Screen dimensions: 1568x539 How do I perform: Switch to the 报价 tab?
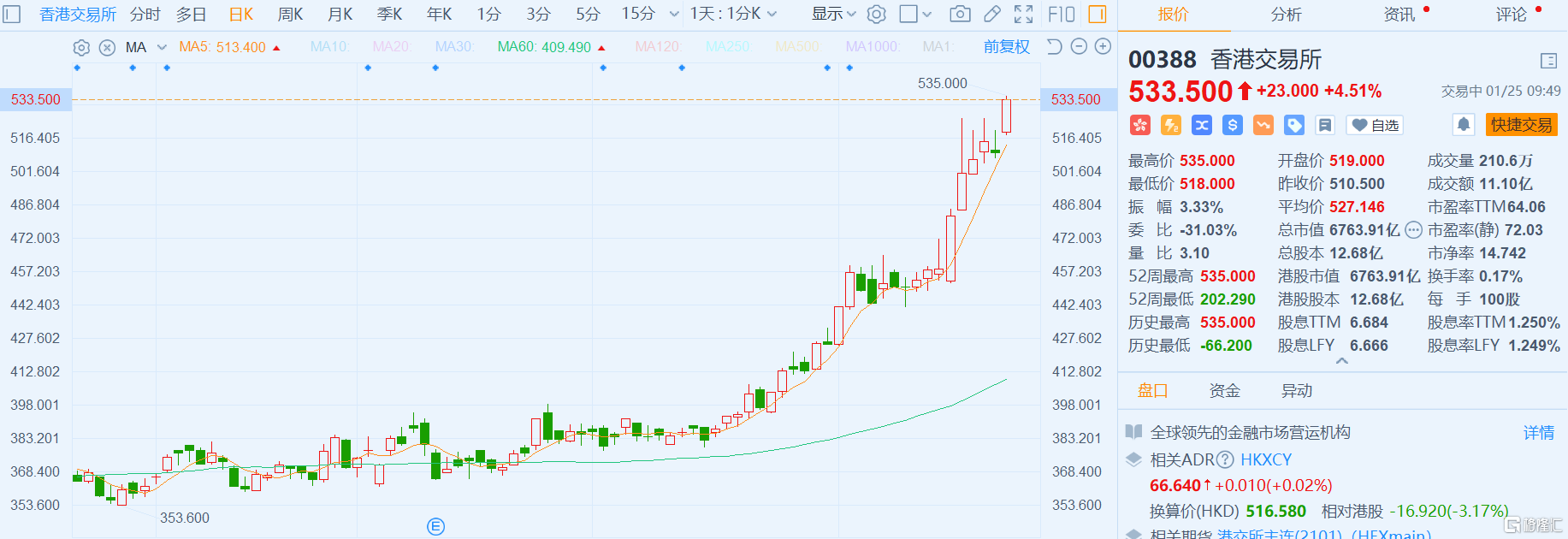tap(1173, 15)
